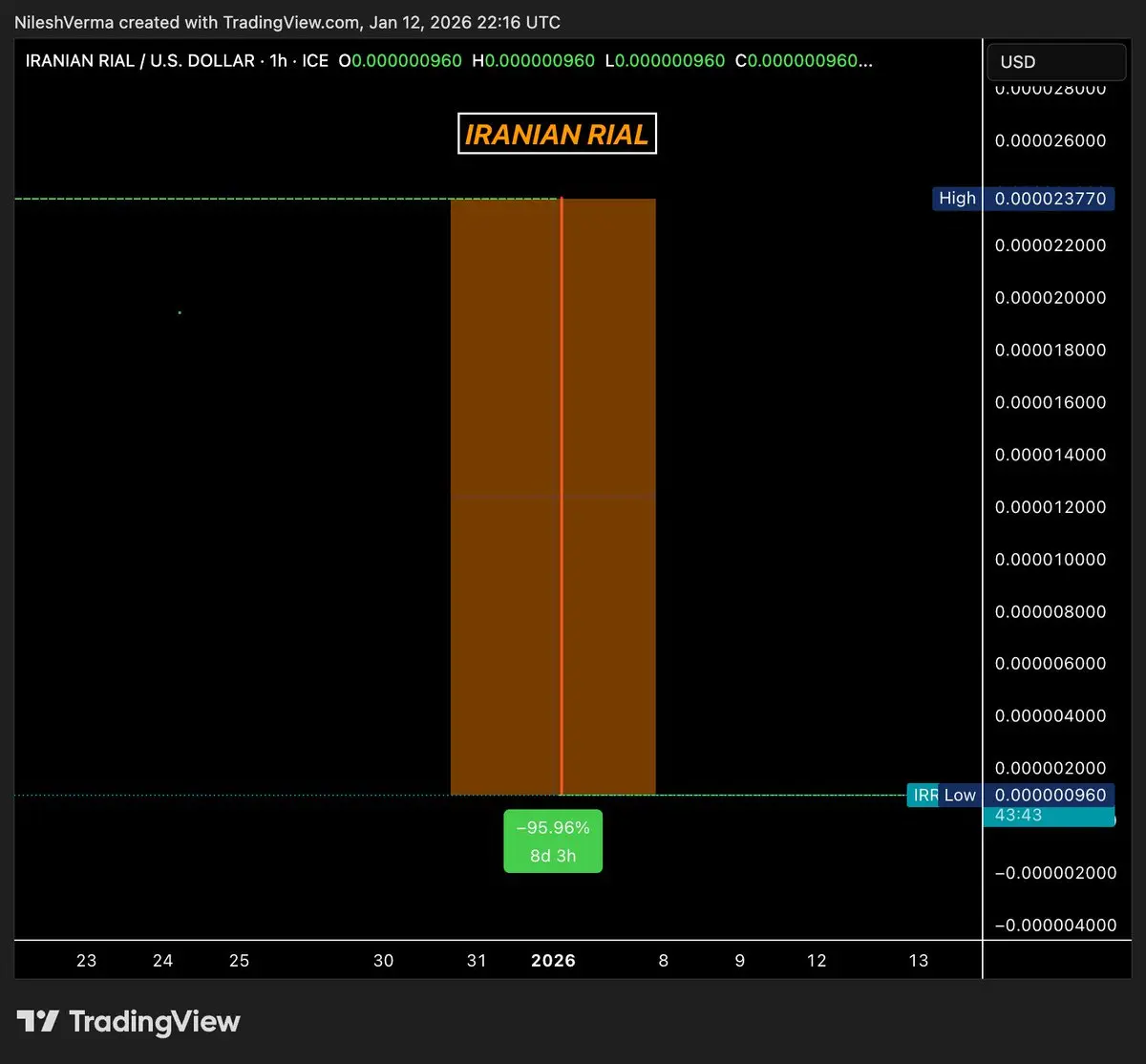Click price level 0.000016000 on the scale

click(x=1050, y=402)
